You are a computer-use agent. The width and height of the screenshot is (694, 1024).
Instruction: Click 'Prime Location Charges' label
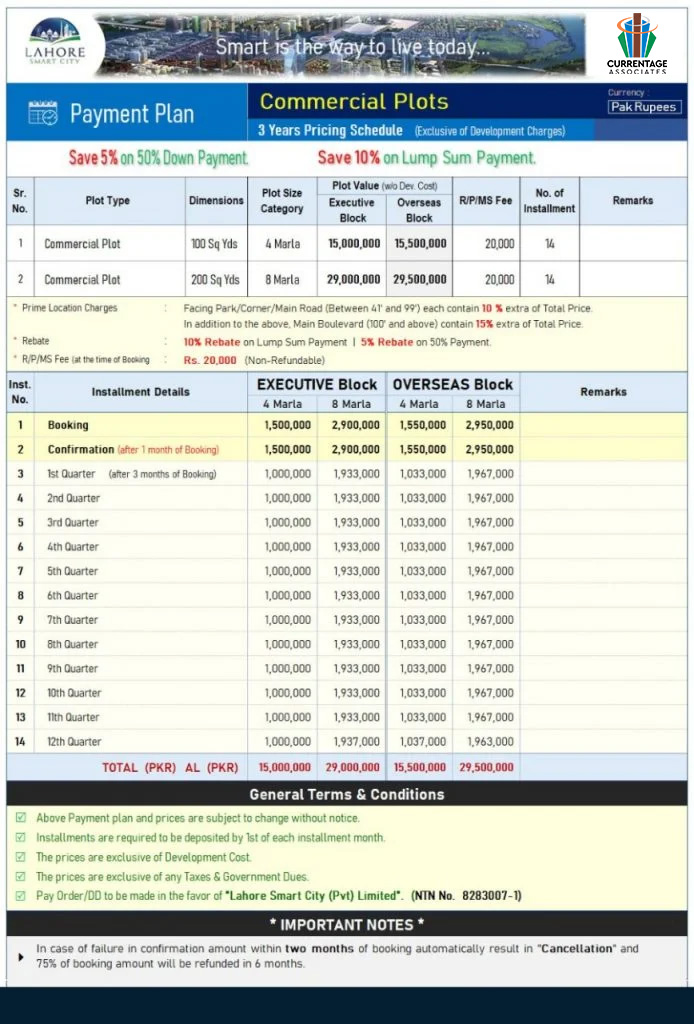pyautogui.click(x=70, y=308)
